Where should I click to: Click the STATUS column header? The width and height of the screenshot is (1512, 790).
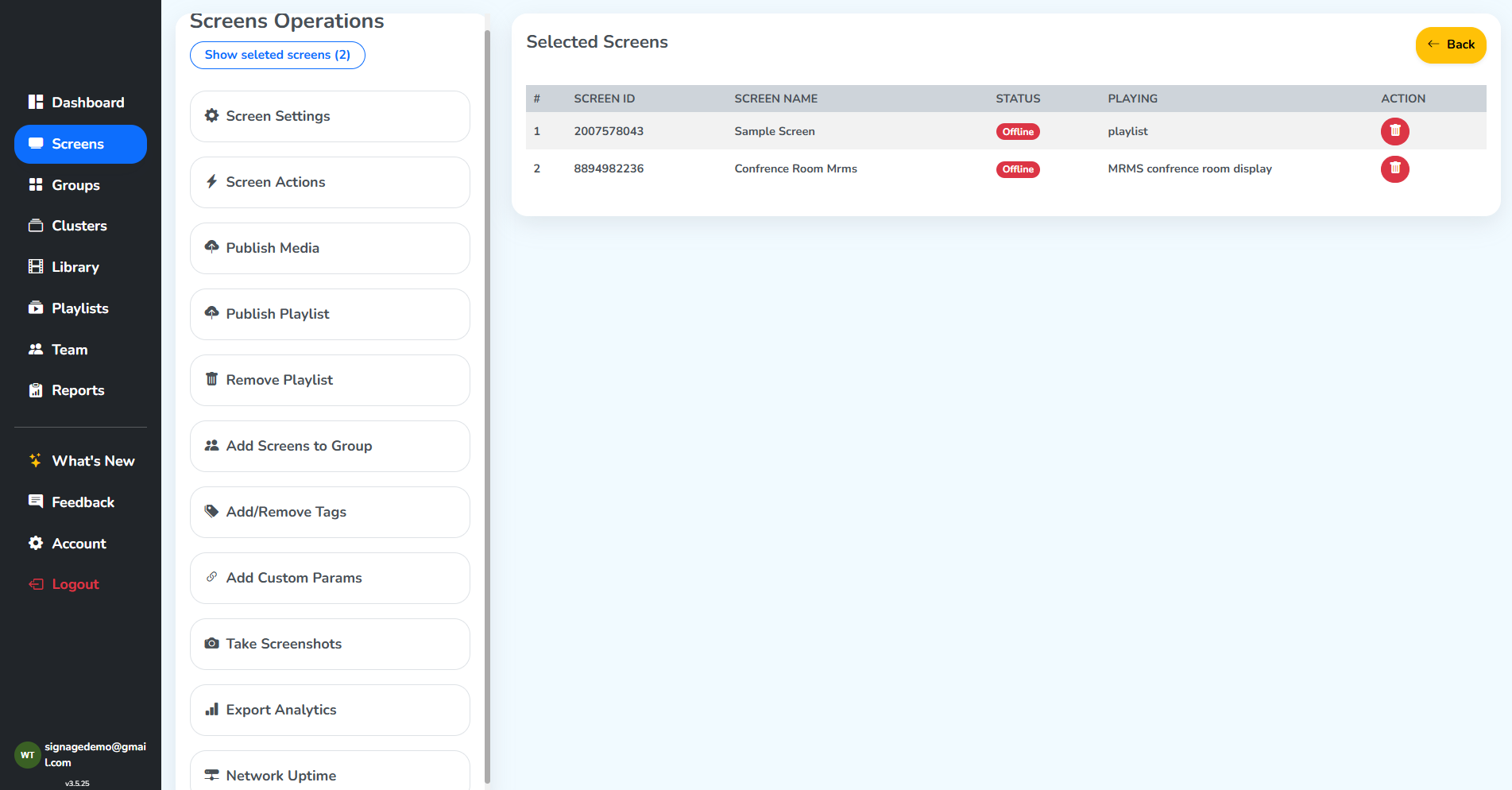(x=1018, y=99)
